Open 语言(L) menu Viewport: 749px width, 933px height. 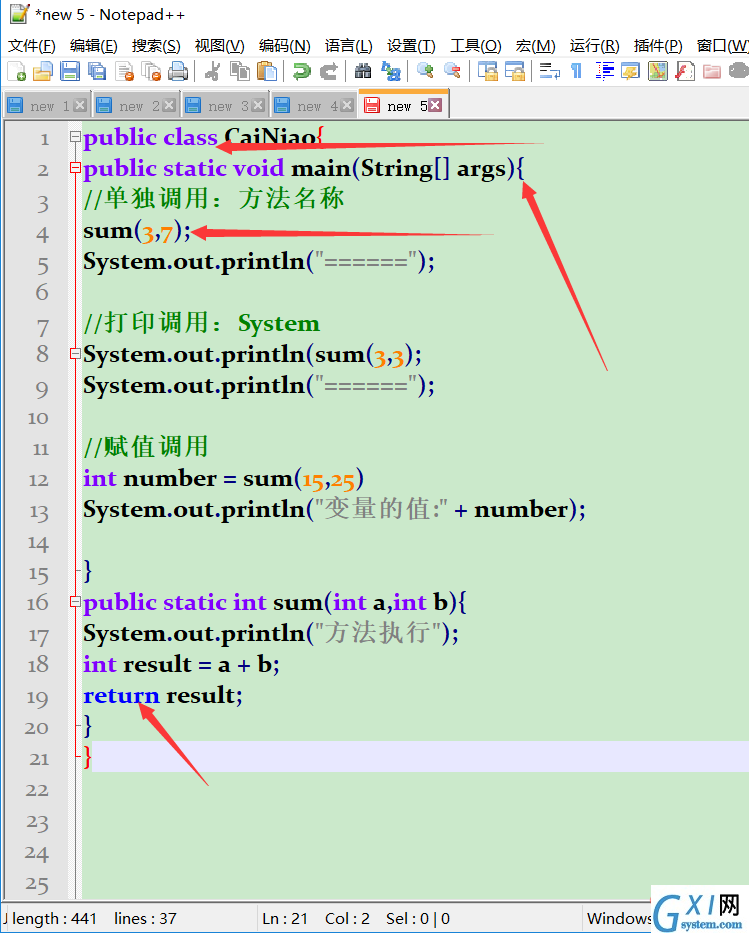[349, 46]
